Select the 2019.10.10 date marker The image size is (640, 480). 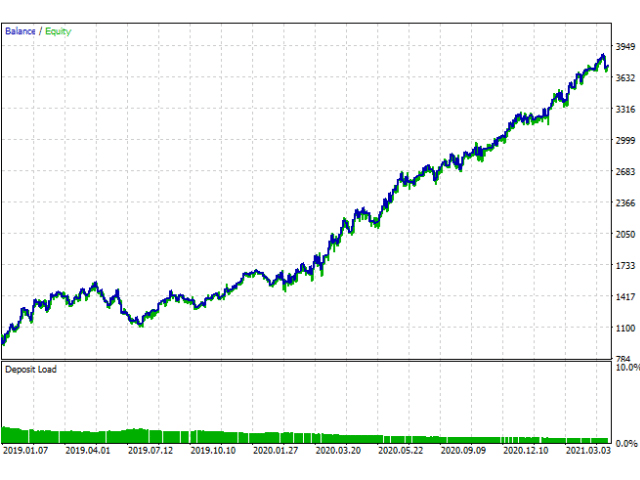[212, 451]
